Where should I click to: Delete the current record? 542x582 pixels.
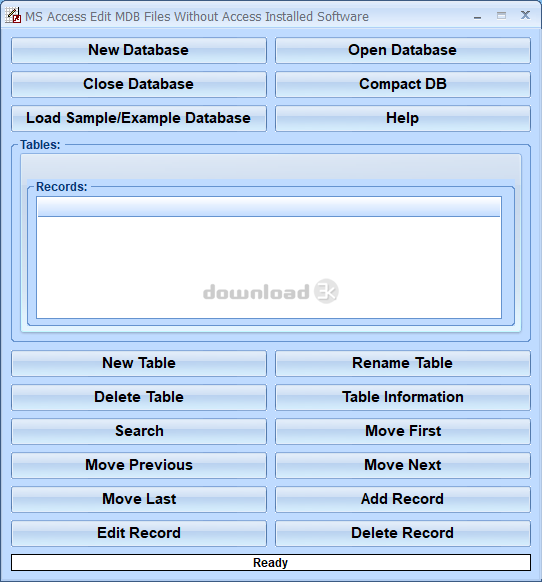click(x=403, y=534)
